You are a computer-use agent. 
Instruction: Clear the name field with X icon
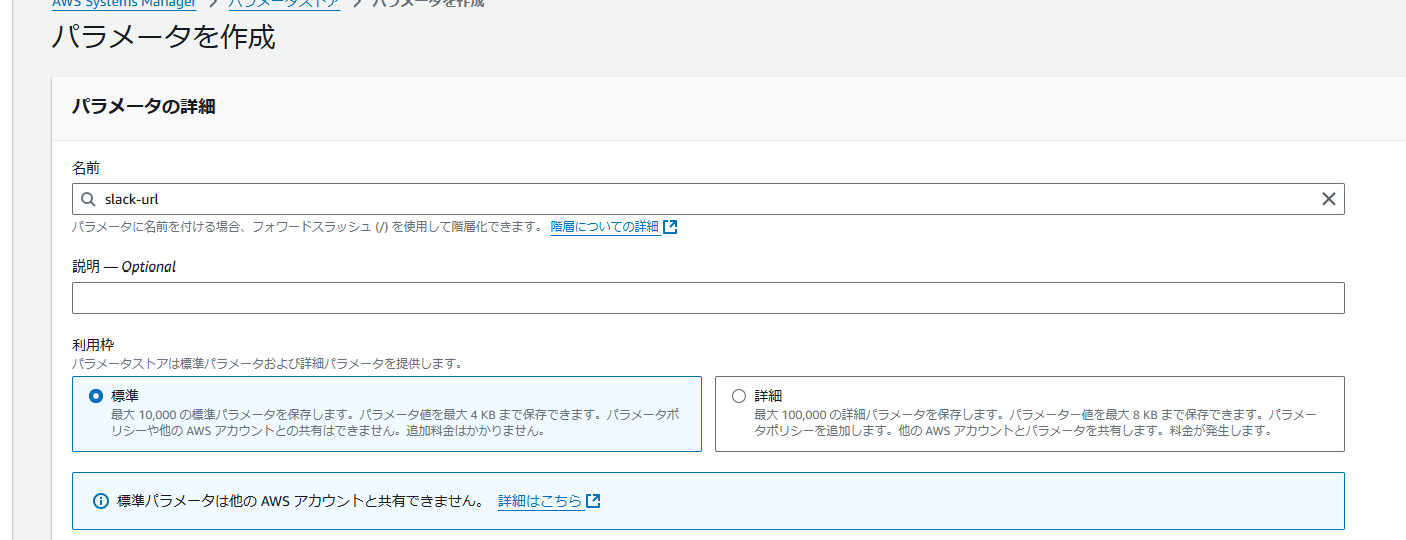(1328, 199)
